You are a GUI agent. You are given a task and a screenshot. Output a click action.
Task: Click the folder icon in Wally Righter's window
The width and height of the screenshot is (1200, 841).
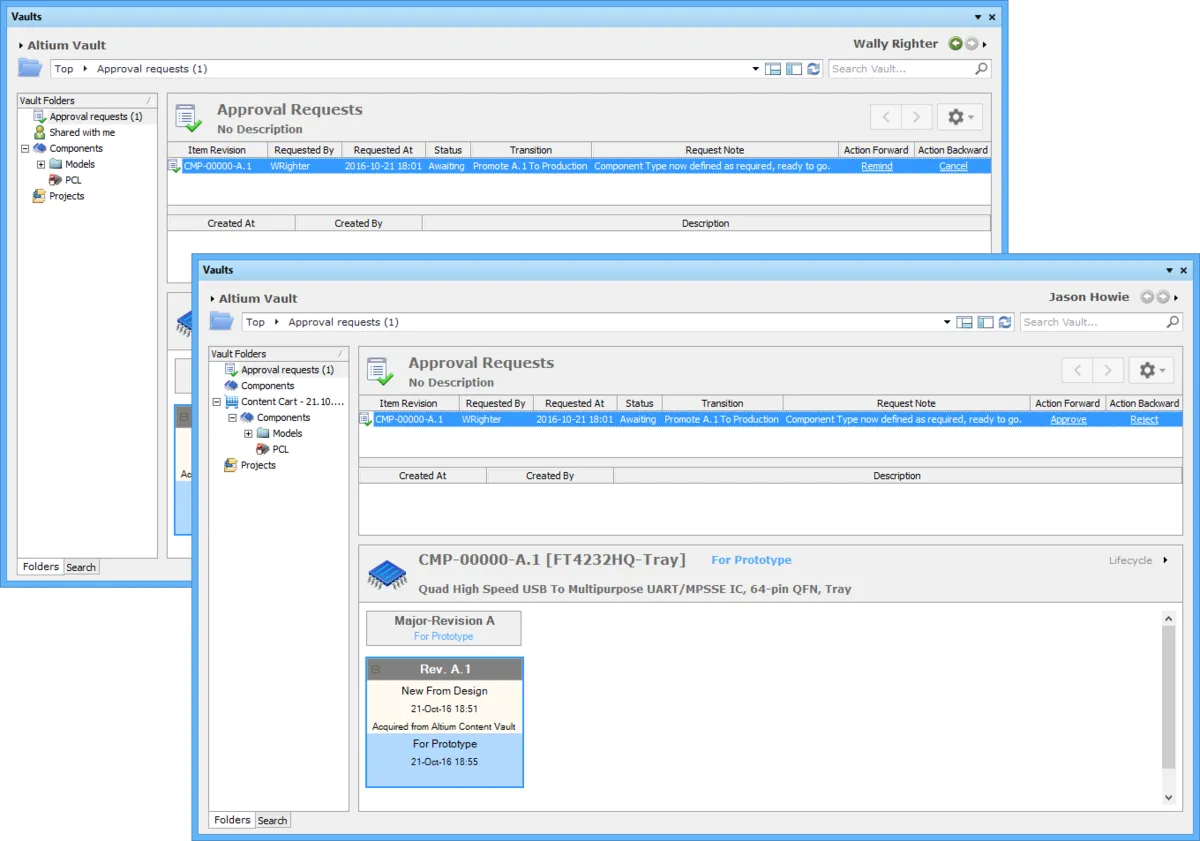(31, 68)
